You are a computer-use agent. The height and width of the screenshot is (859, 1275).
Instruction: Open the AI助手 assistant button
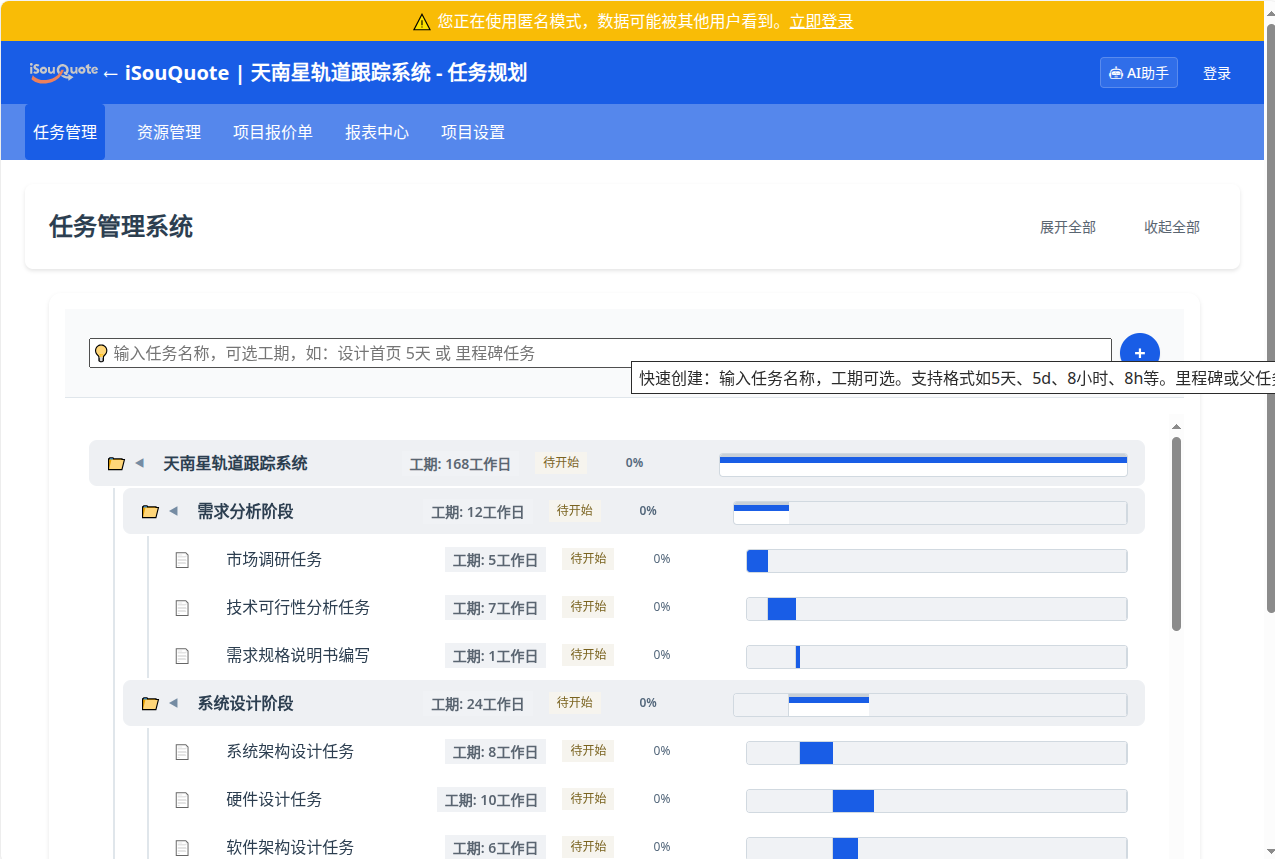coord(1138,73)
